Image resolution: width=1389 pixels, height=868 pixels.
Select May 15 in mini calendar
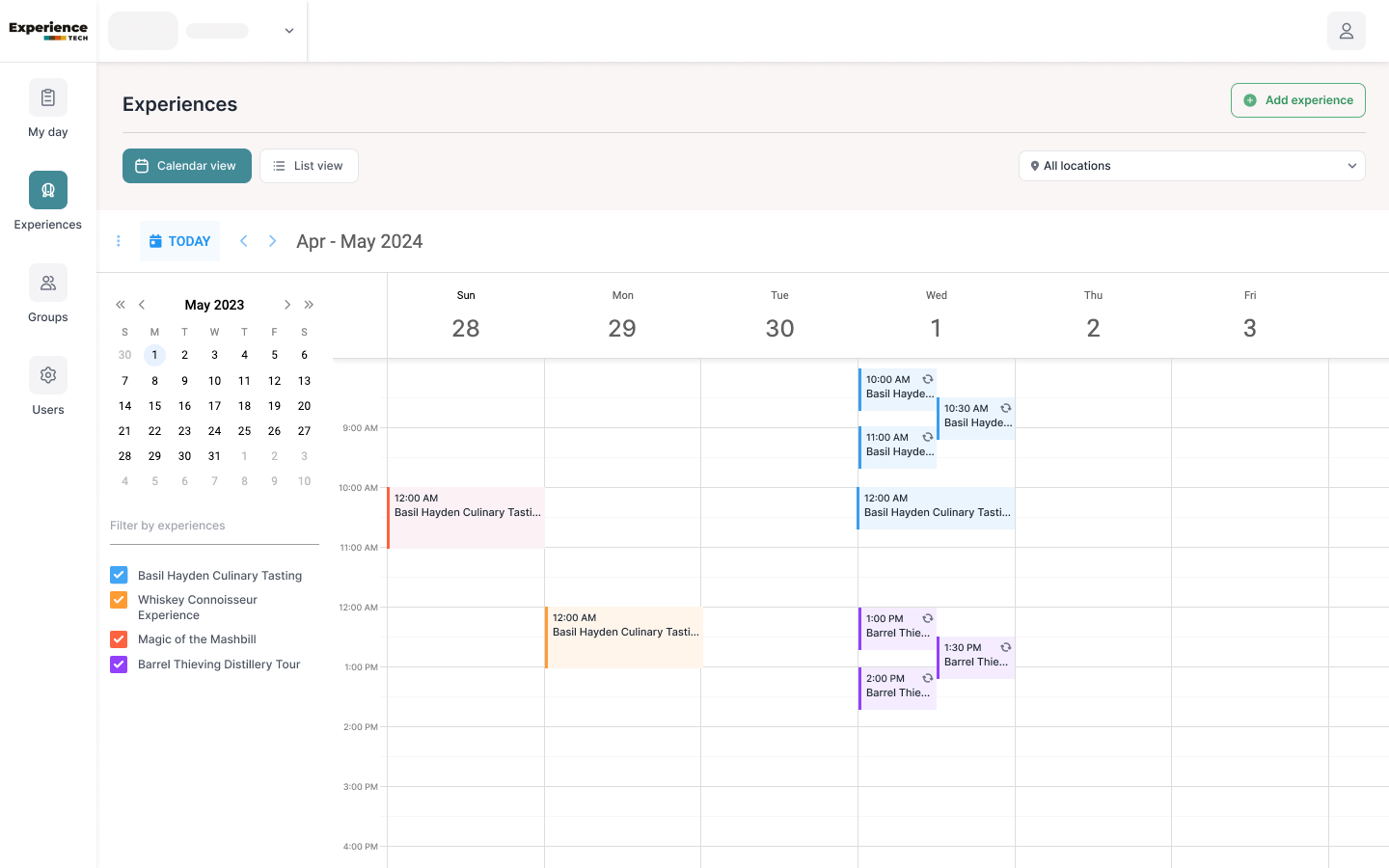[154, 406]
